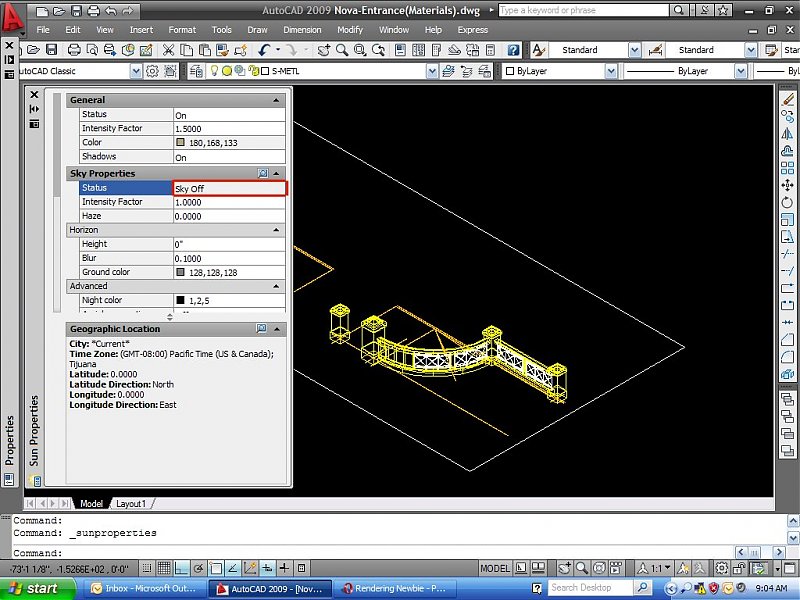Click the Model tab
The height and width of the screenshot is (600, 800).
[x=91, y=504]
